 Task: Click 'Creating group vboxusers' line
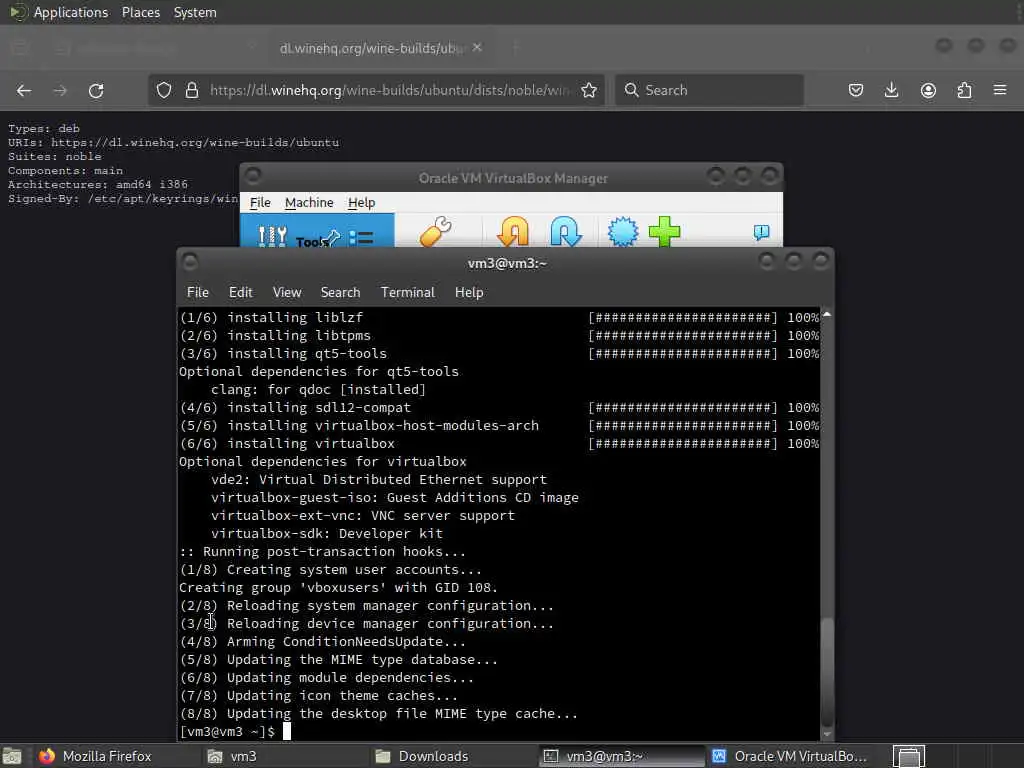[x=338, y=588]
